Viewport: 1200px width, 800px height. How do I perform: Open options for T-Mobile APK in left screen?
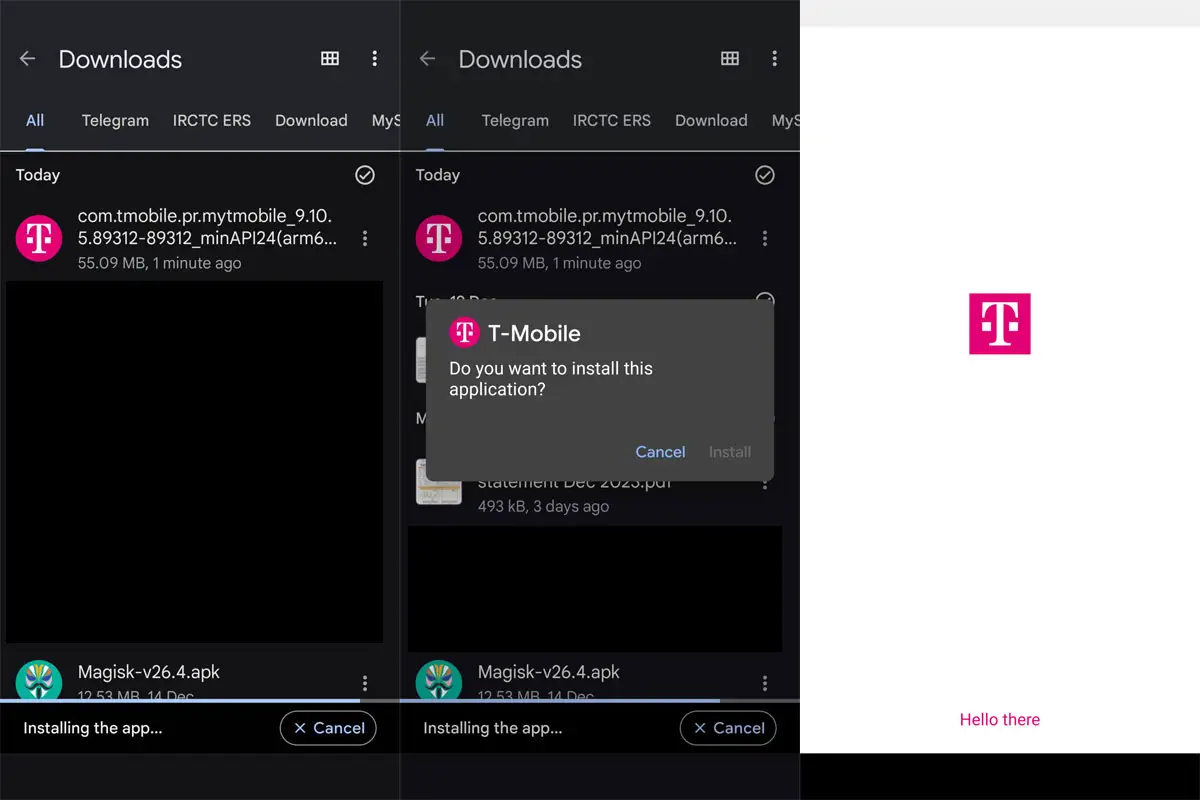tap(365, 238)
